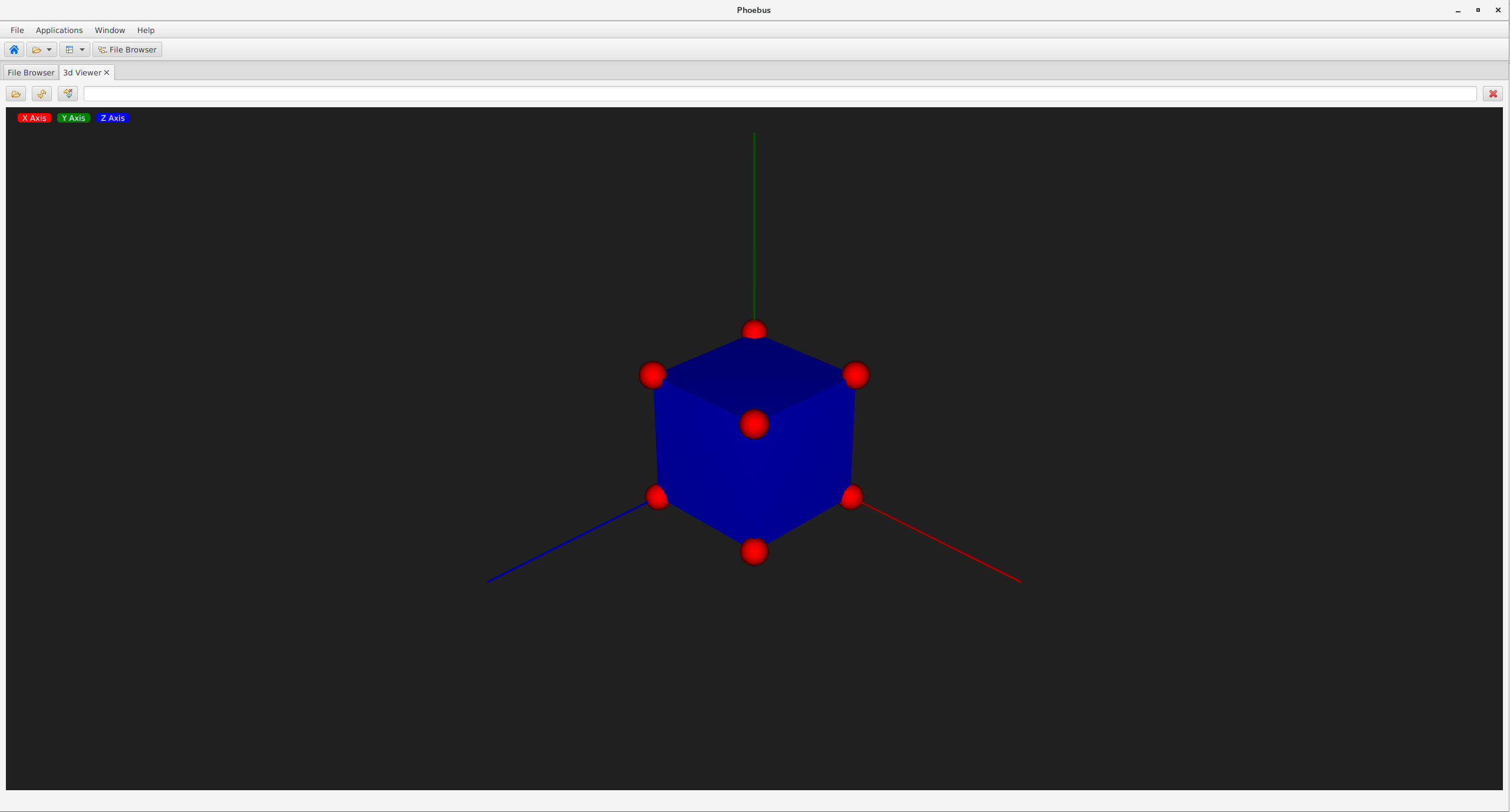Click the top toolbar open-folder icon
The image size is (1510, 812).
pyautogui.click(x=37, y=49)
